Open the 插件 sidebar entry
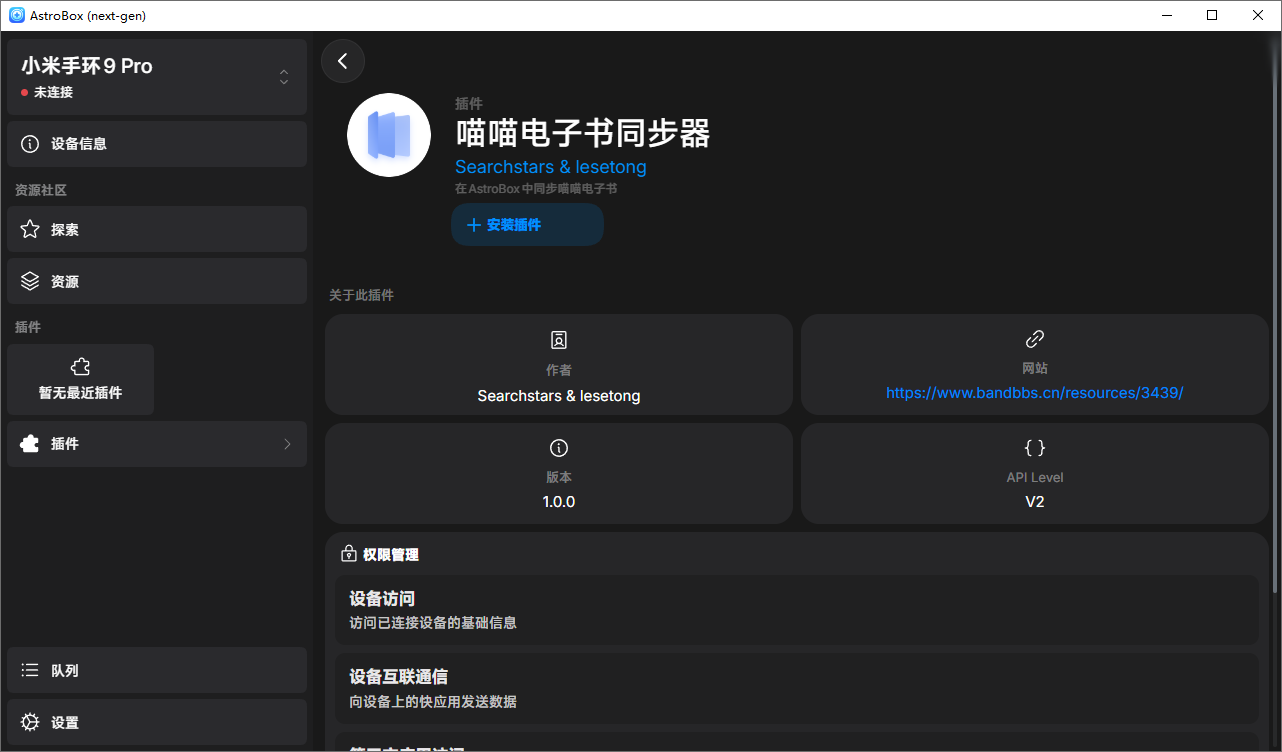The image size is (1282, 752). click(x=157, y=444)
